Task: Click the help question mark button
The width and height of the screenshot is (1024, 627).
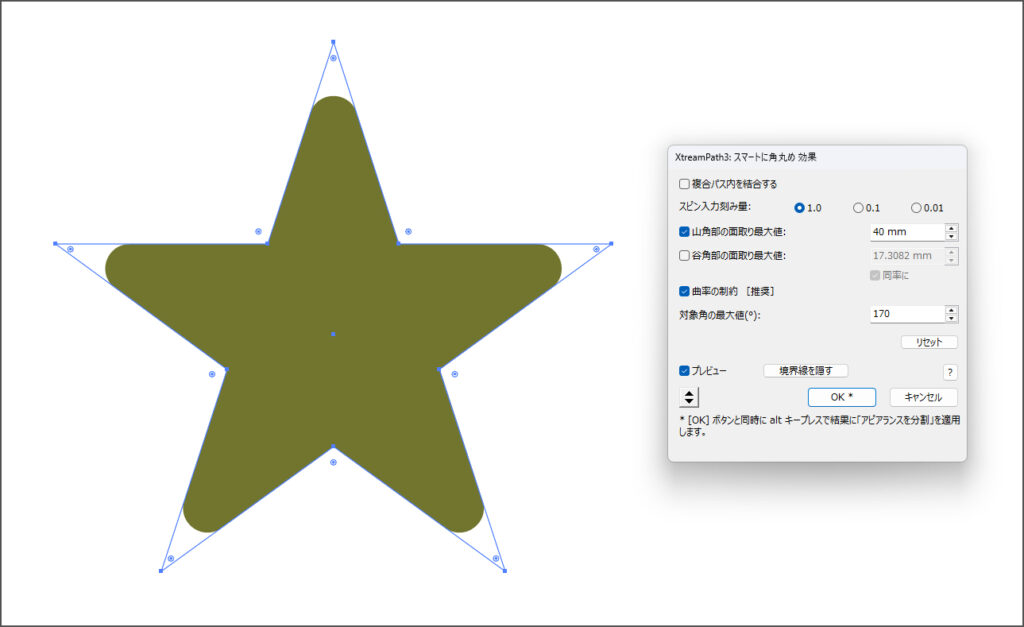Action: pyautogui.click(x=950, y=372)
